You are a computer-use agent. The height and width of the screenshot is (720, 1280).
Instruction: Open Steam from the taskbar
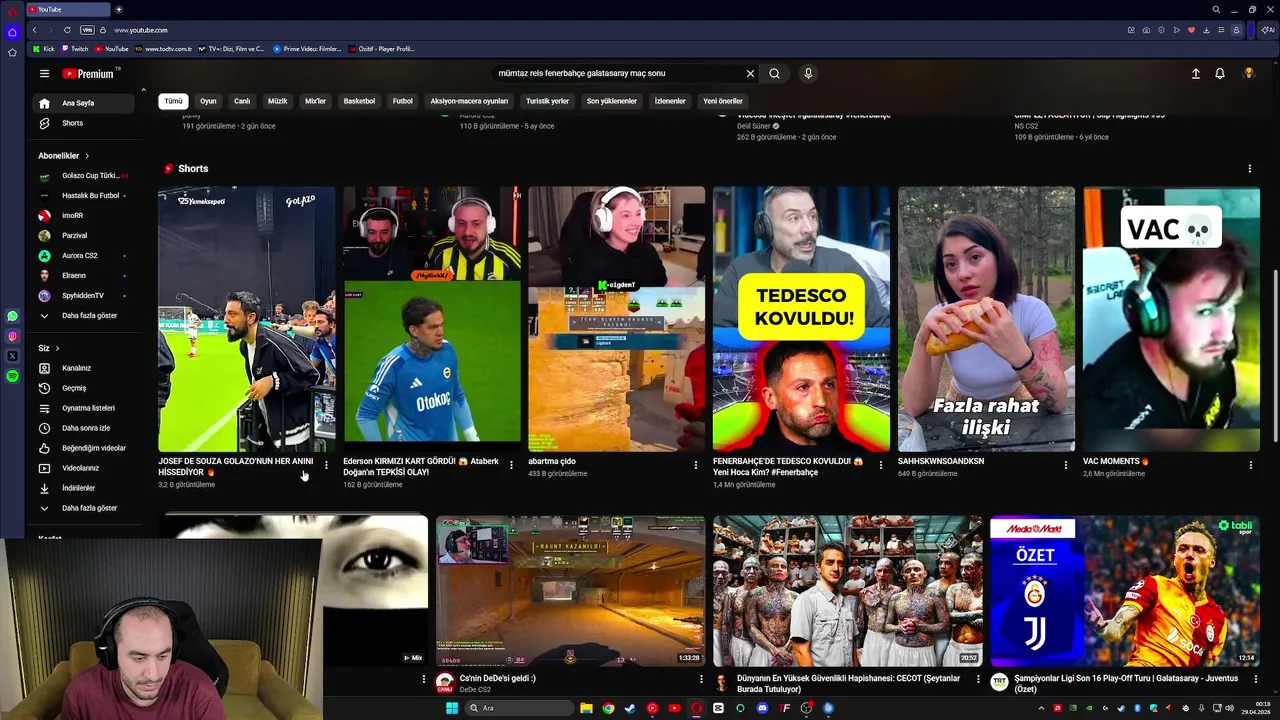pyautogui.click(x=630, y=708)
